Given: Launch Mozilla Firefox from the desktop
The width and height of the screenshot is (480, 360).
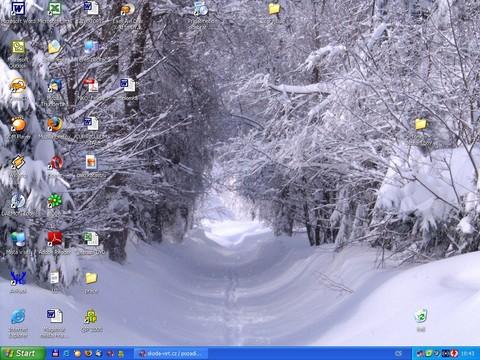Looking at the screenshot, I should point(55,124).
